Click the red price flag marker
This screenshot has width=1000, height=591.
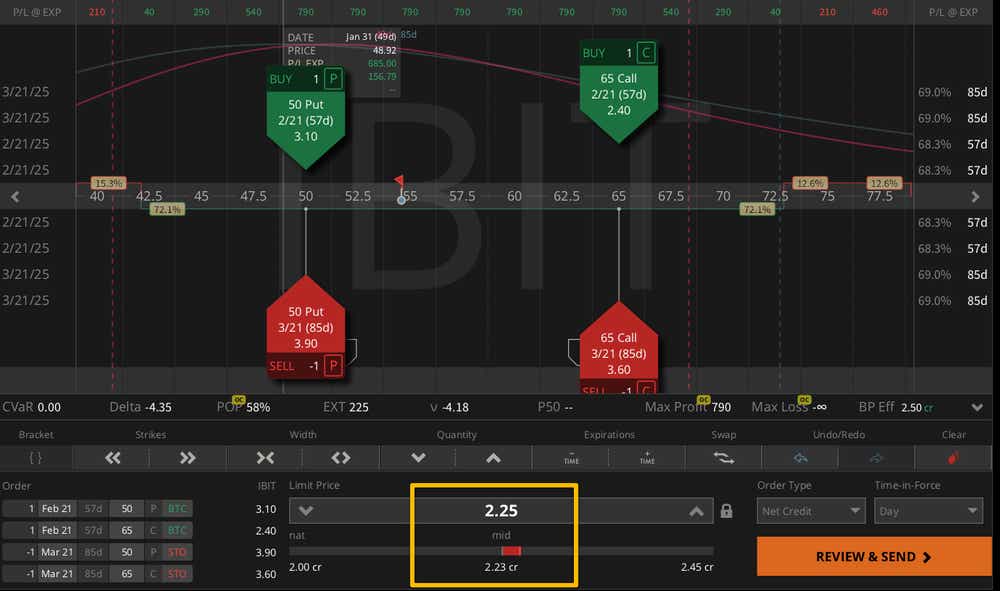[x=399, y=180]
